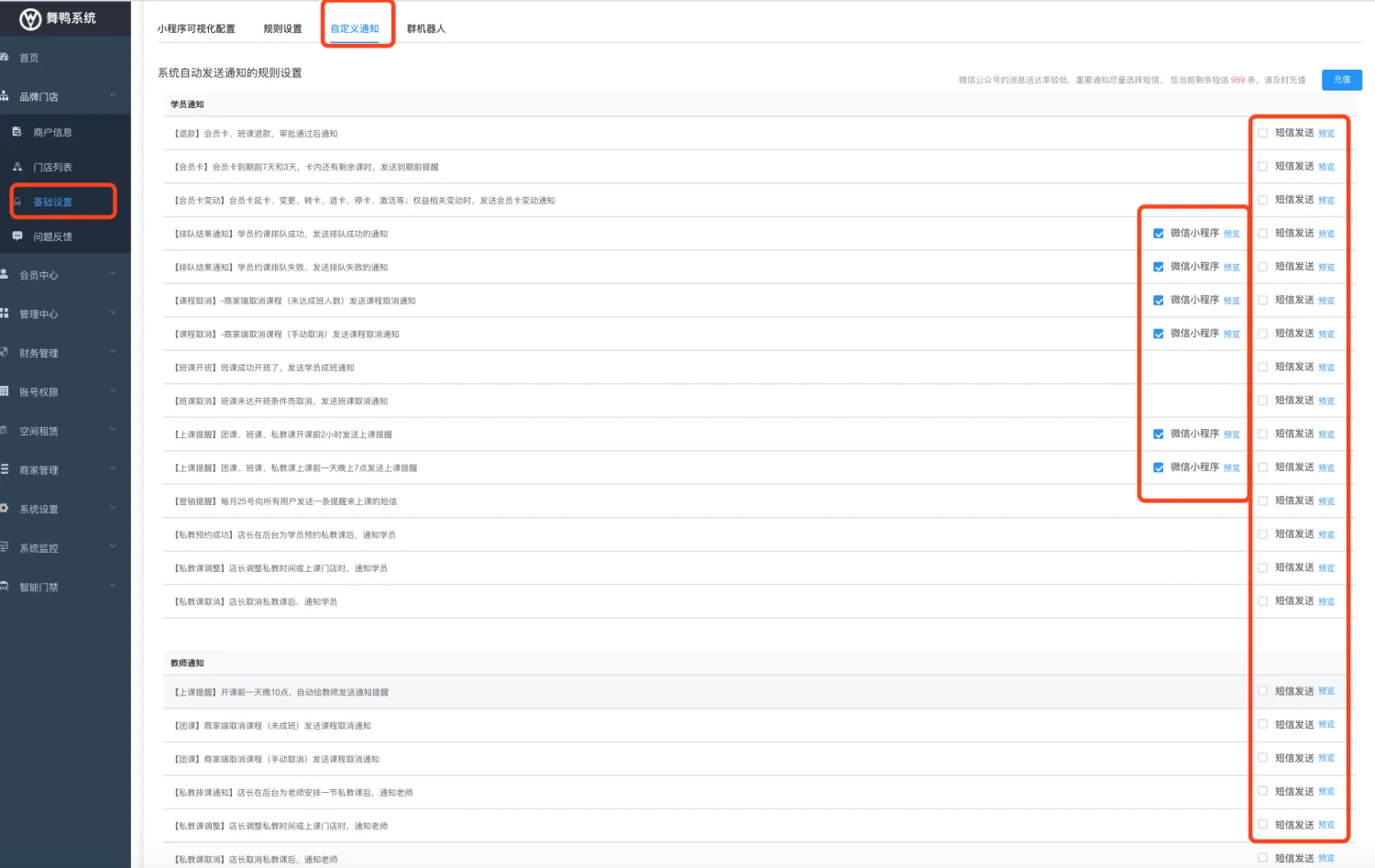This screenshot has width=1375, height=868.
Task: Select 基础设置 in the sidebar
Action: pos(53,202)
